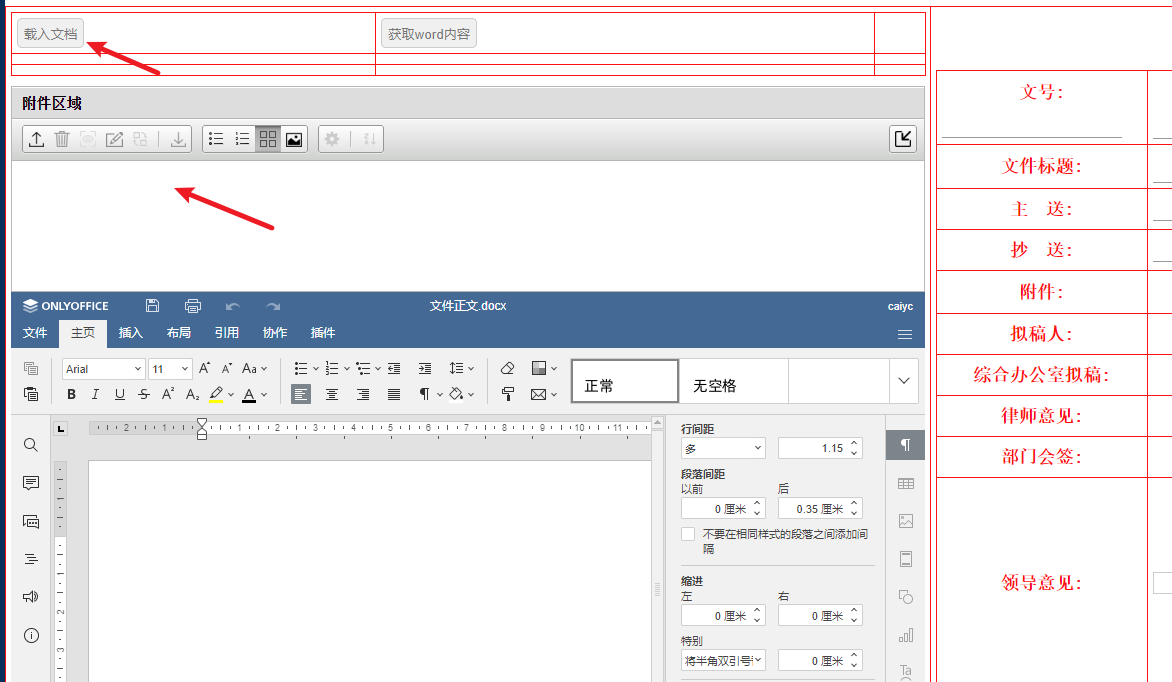
Task: Select the 无空格 paragraph style
Action: (734, 381)
